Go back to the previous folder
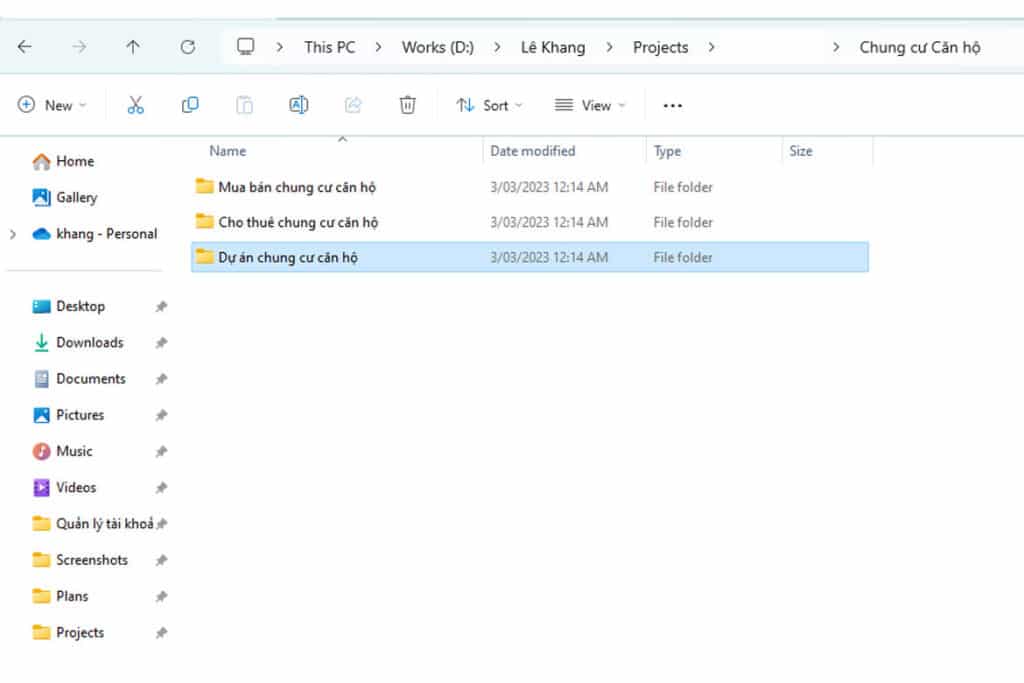 tap(25, 47)
